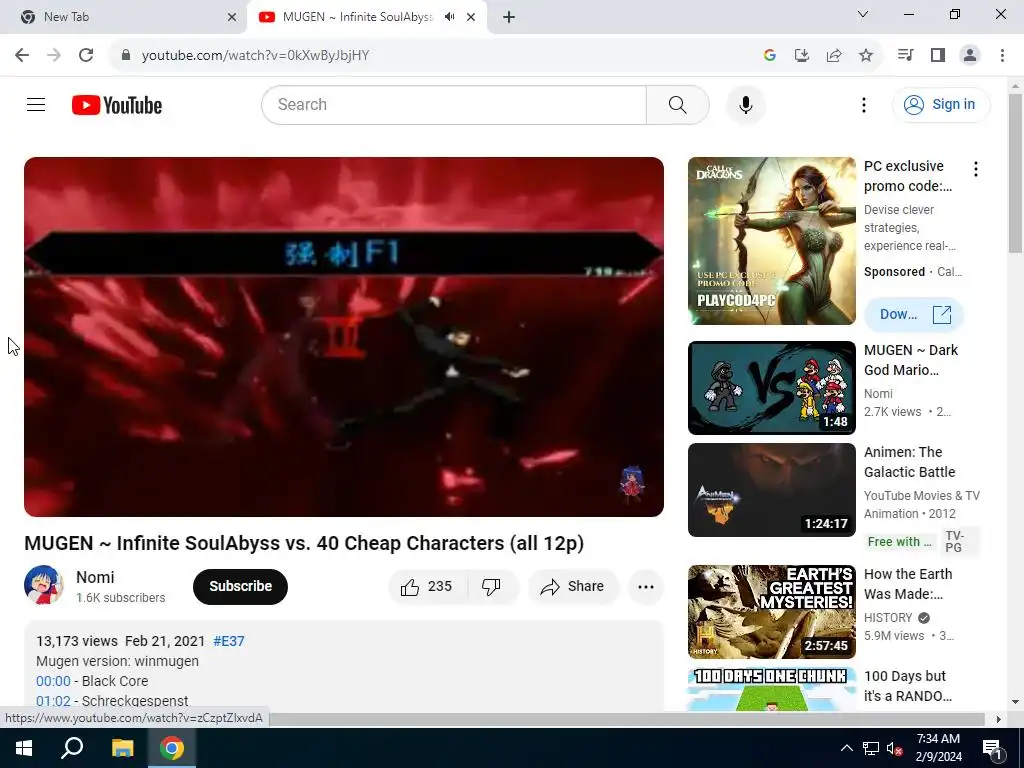Viewport: 1024px width, 768px height.
Task: Open the Windows Start menu
Action: click(24, 748)
